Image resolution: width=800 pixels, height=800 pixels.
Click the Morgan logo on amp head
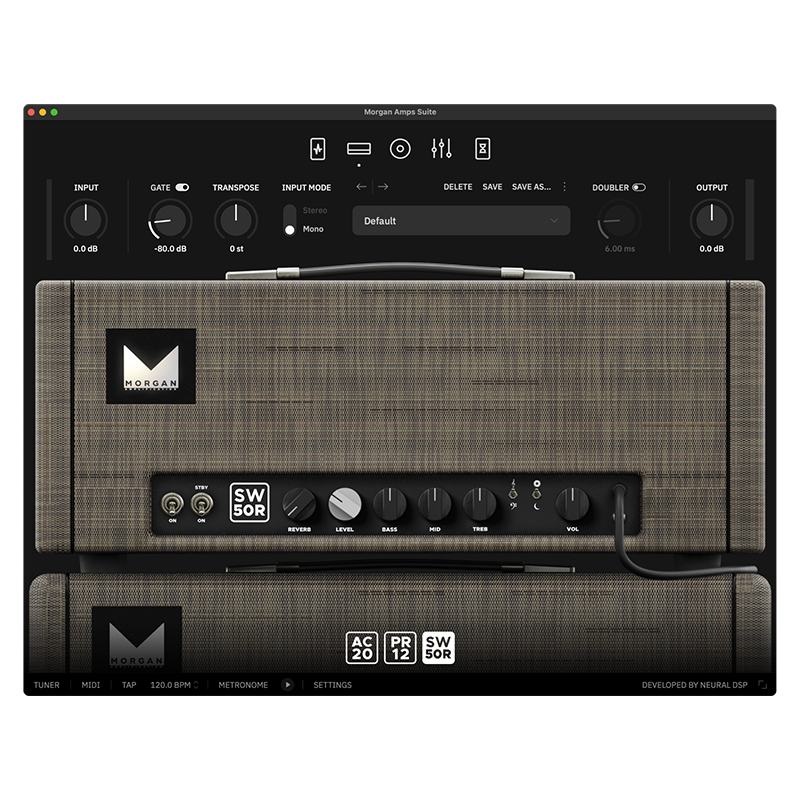151,366
